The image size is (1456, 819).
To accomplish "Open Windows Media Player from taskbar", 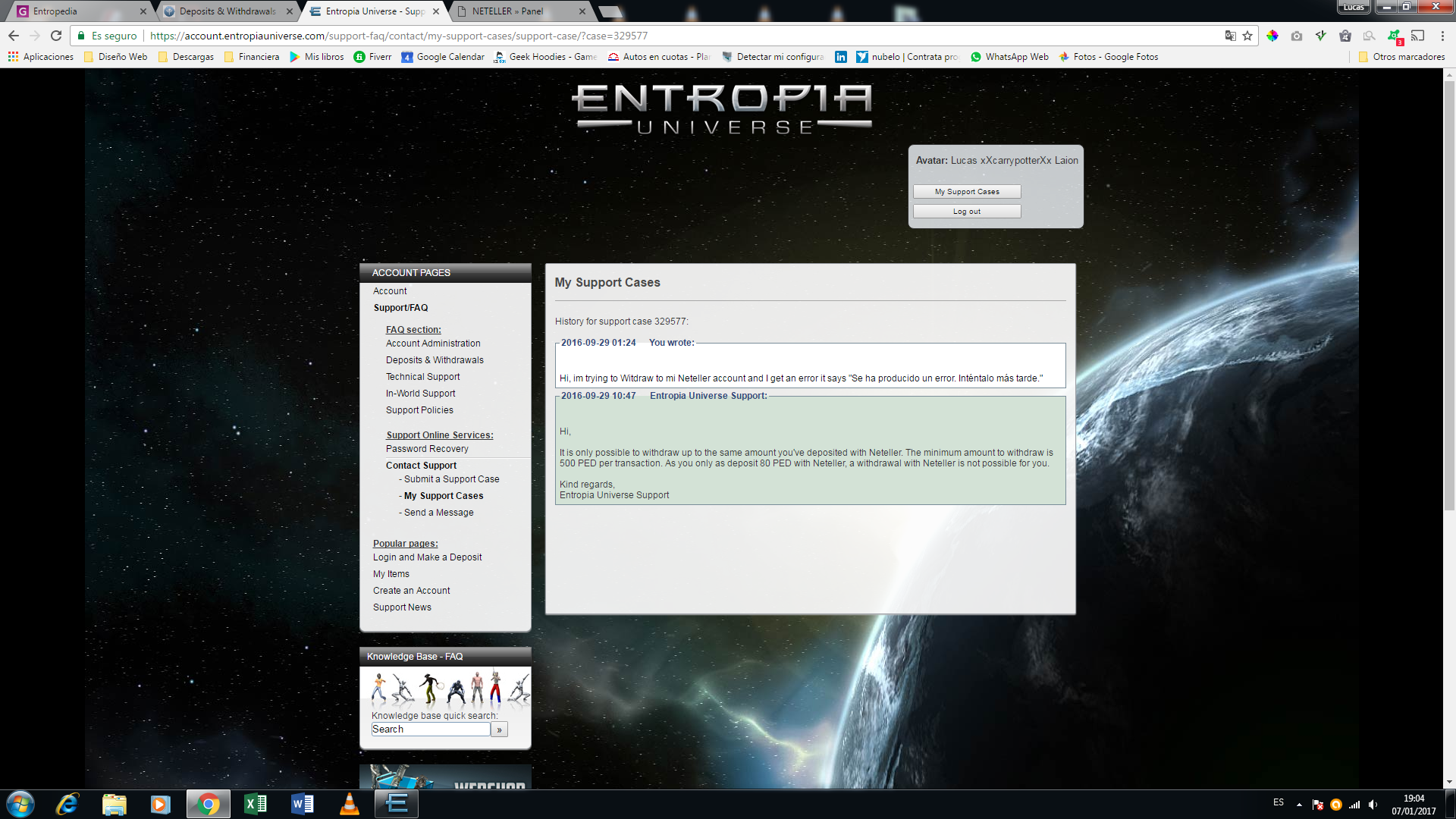I will click(161, 805).
